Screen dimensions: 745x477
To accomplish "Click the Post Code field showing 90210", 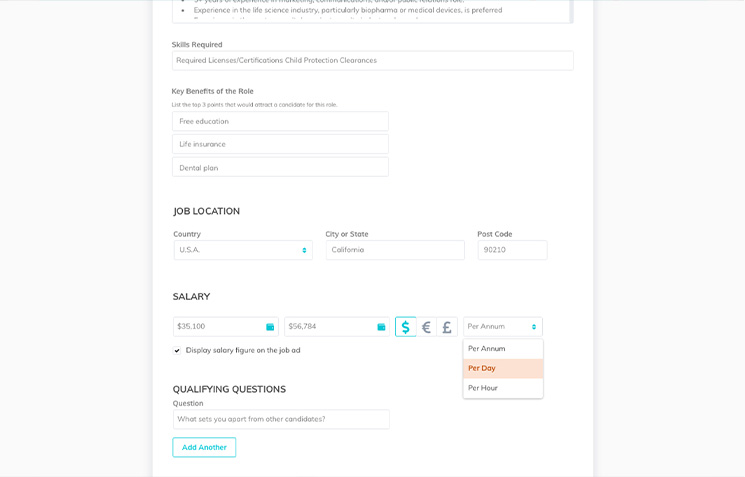I will pos(512,250).
